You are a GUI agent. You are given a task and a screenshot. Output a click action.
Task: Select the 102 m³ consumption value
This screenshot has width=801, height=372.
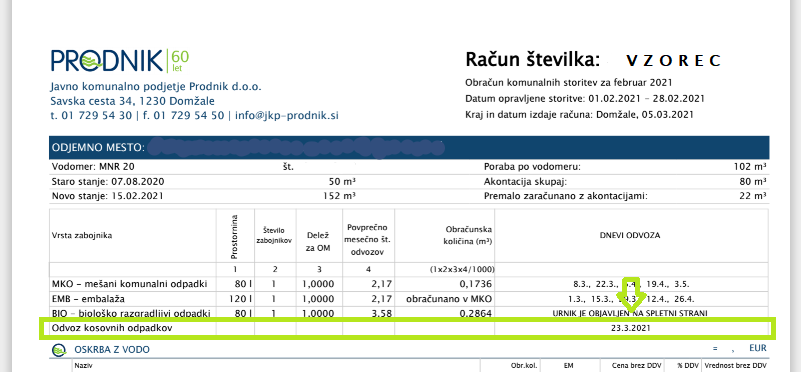point(749,167)
